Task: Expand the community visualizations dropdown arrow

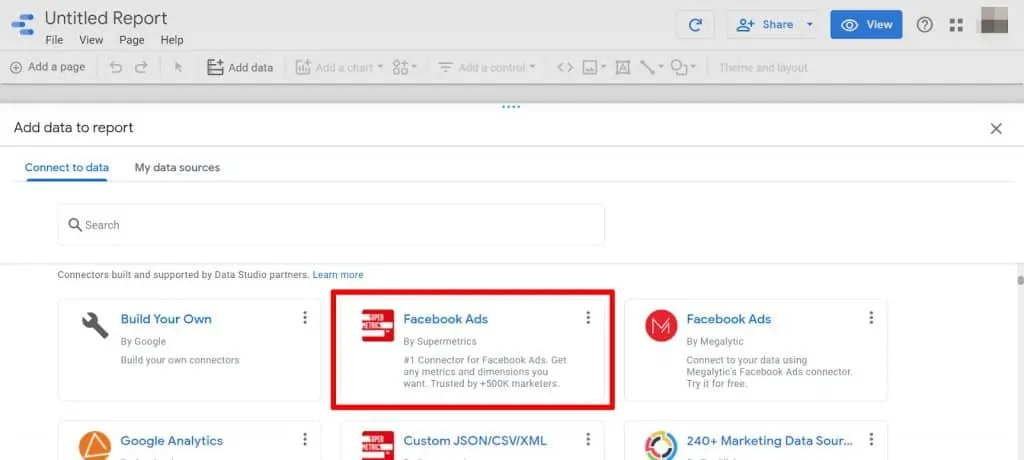Action: click(x=414, y=67)
